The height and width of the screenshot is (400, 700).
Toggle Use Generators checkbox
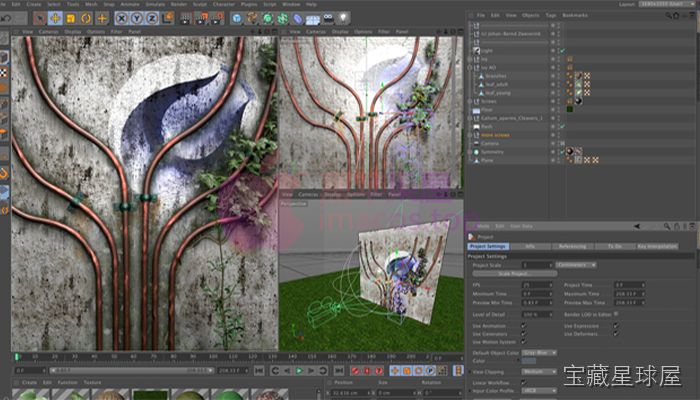click(524, 333)
